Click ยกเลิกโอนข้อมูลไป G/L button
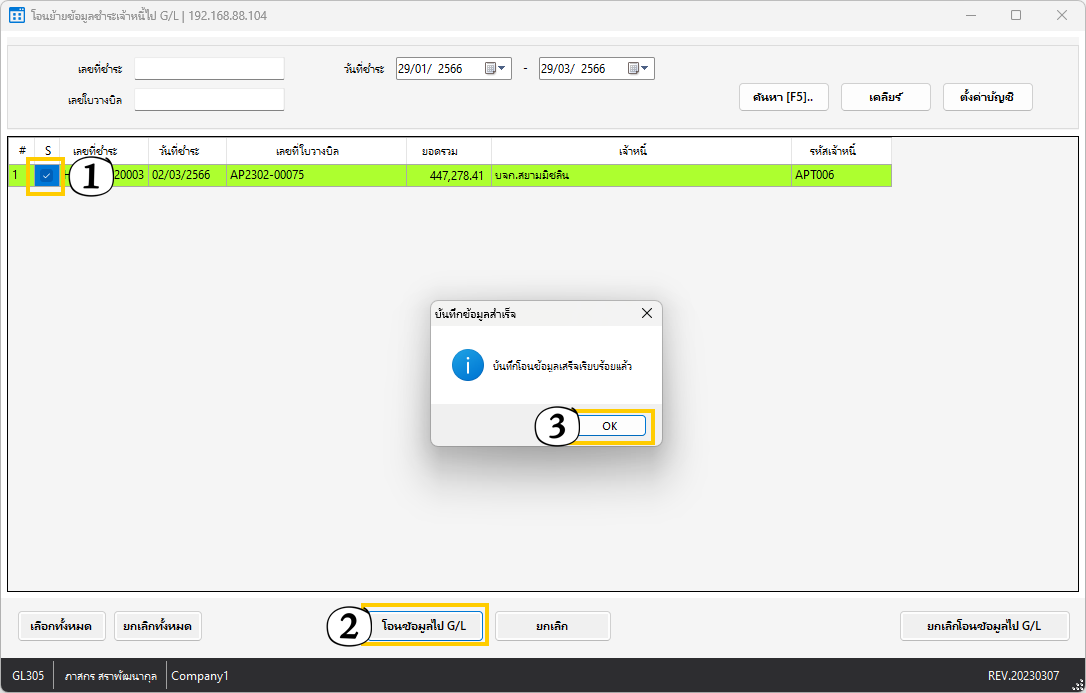 [x=984, y=626]
